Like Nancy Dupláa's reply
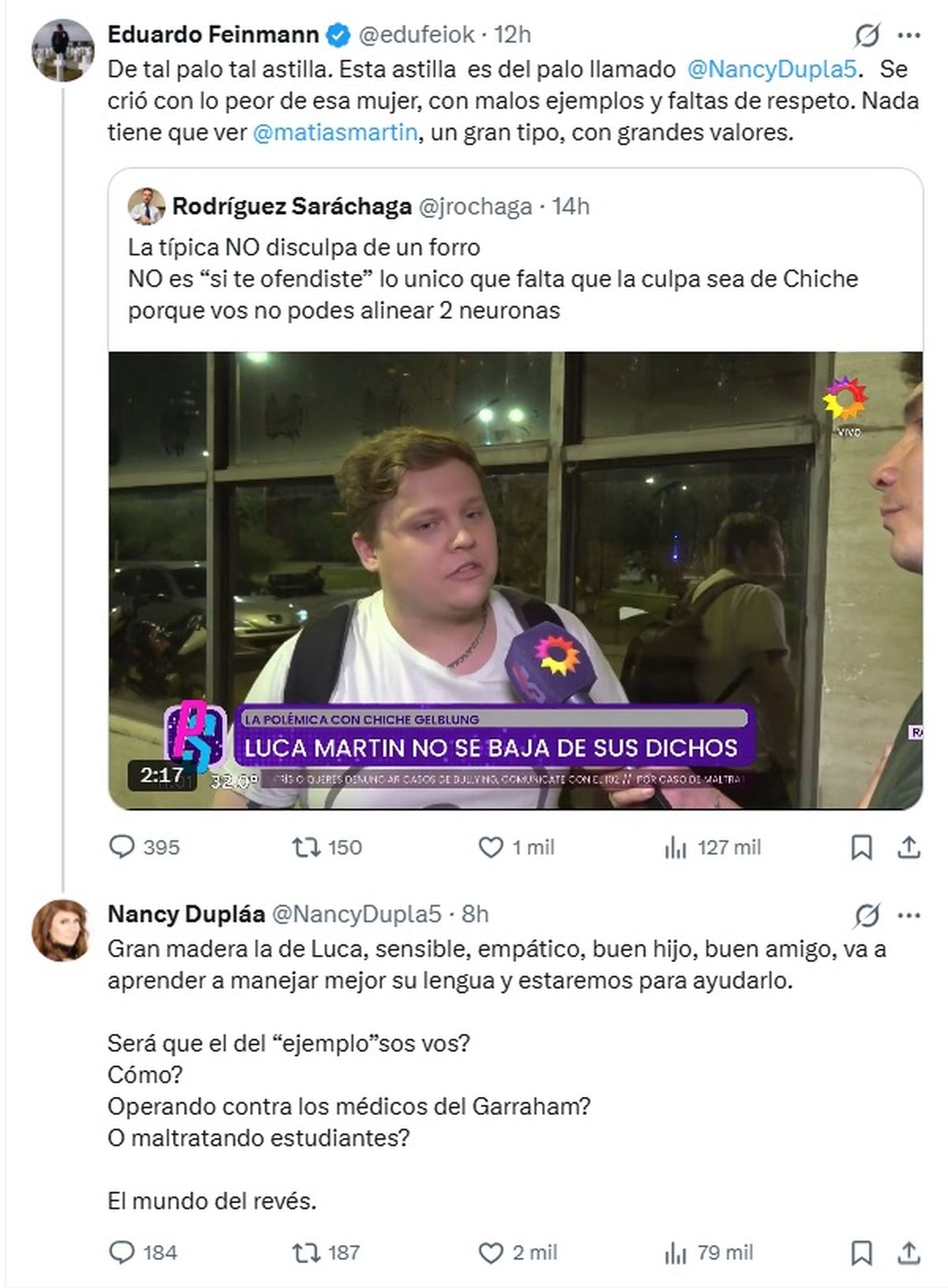948x1288 pixels. coord(491,1252)
